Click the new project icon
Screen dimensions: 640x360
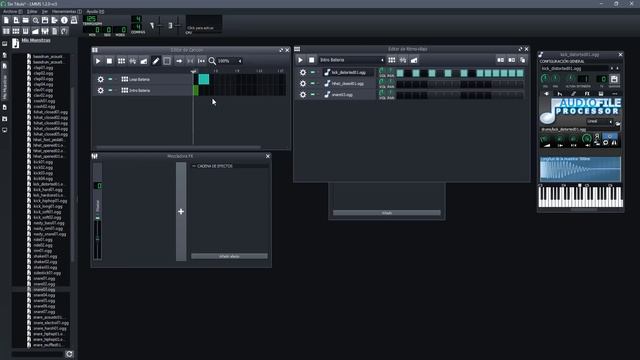6,20
